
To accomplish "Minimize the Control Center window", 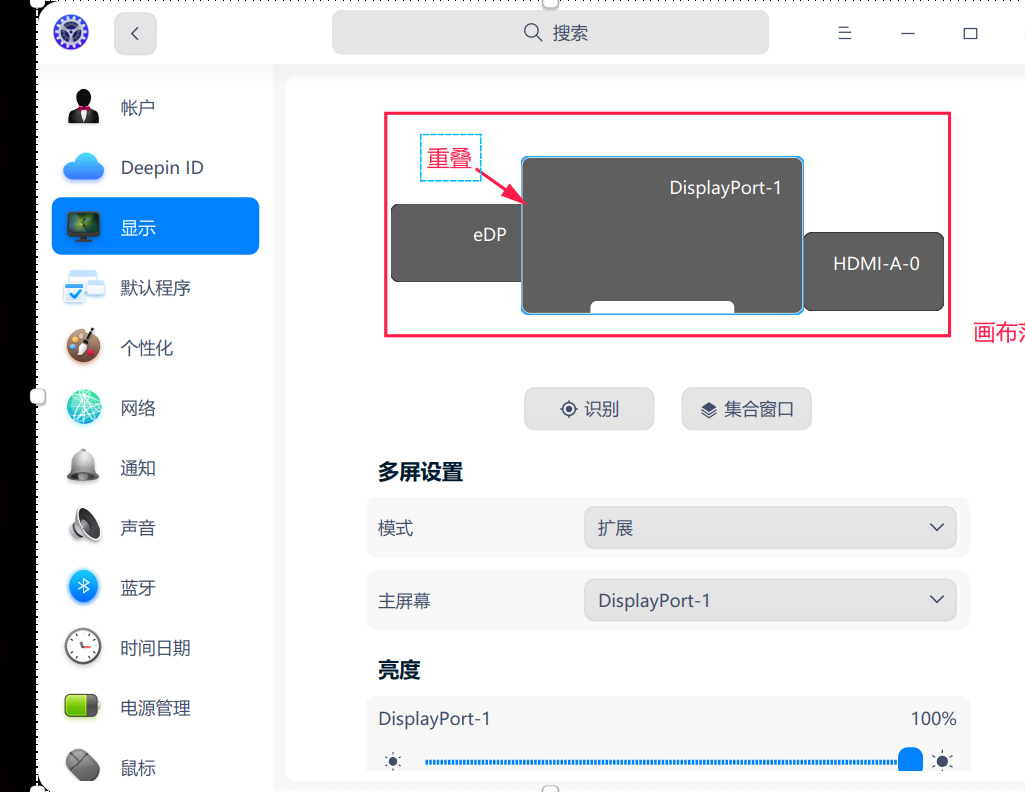I will [x=908, y=33].
